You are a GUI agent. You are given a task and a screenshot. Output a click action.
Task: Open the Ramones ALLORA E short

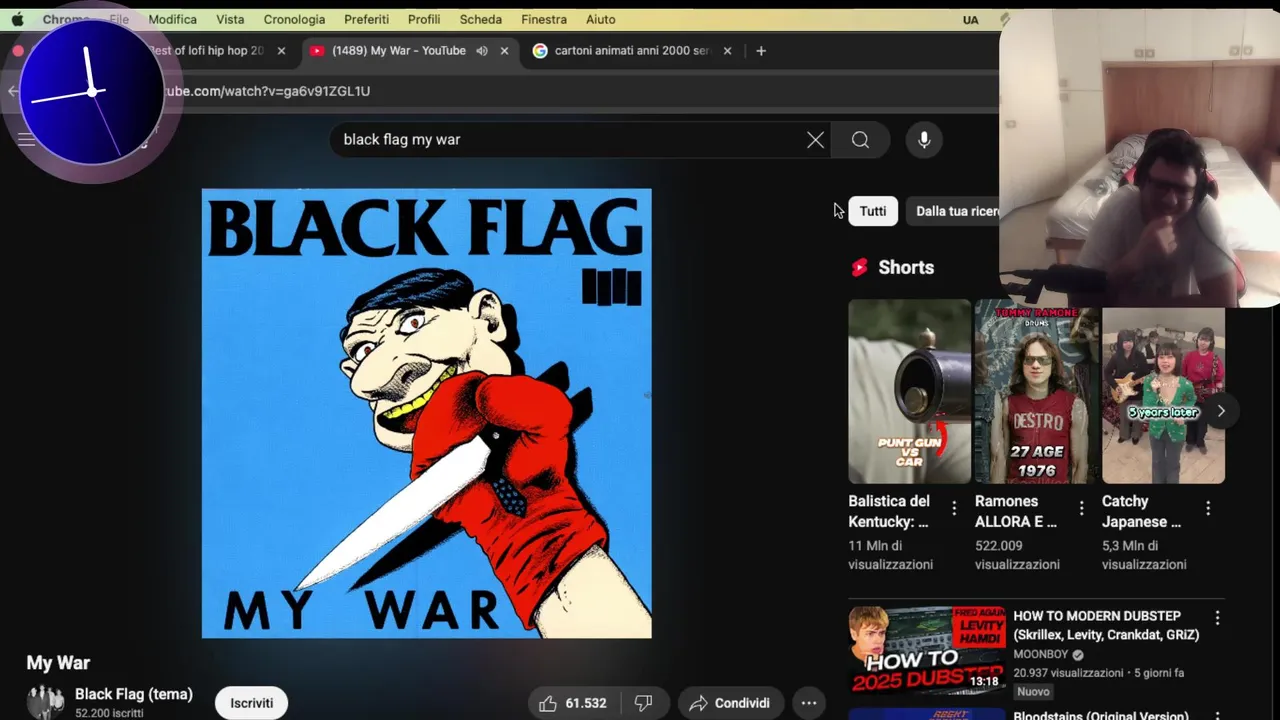point(1036,391)
